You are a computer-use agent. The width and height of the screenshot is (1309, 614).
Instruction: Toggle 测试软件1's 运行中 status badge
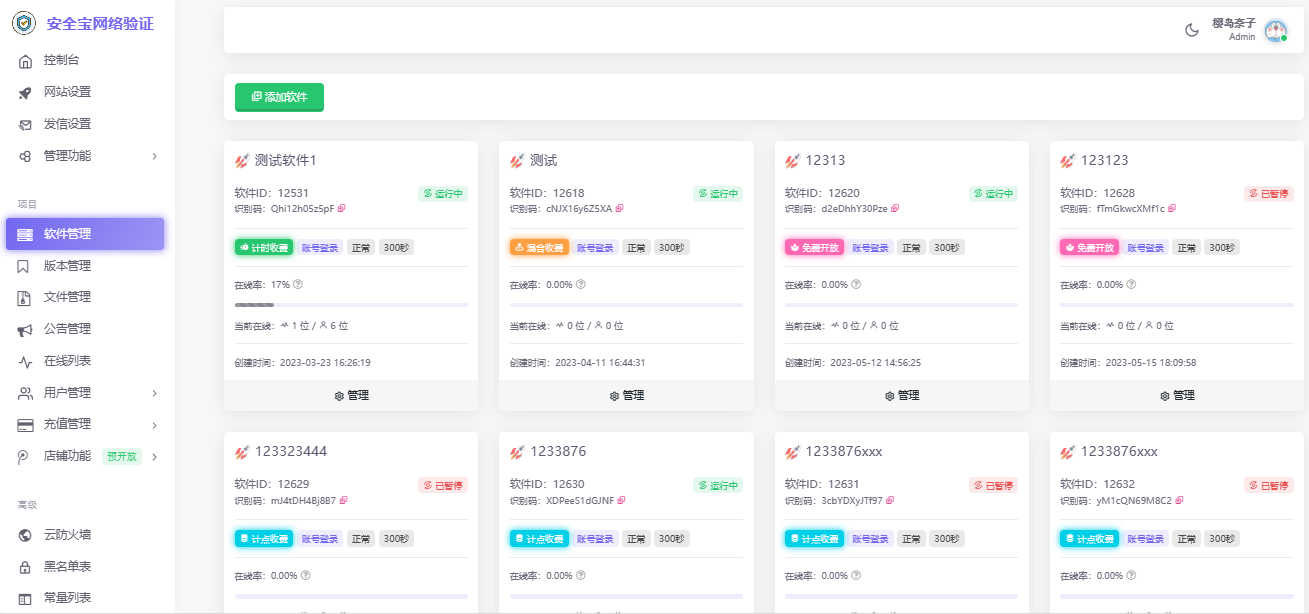pos(441,193)
